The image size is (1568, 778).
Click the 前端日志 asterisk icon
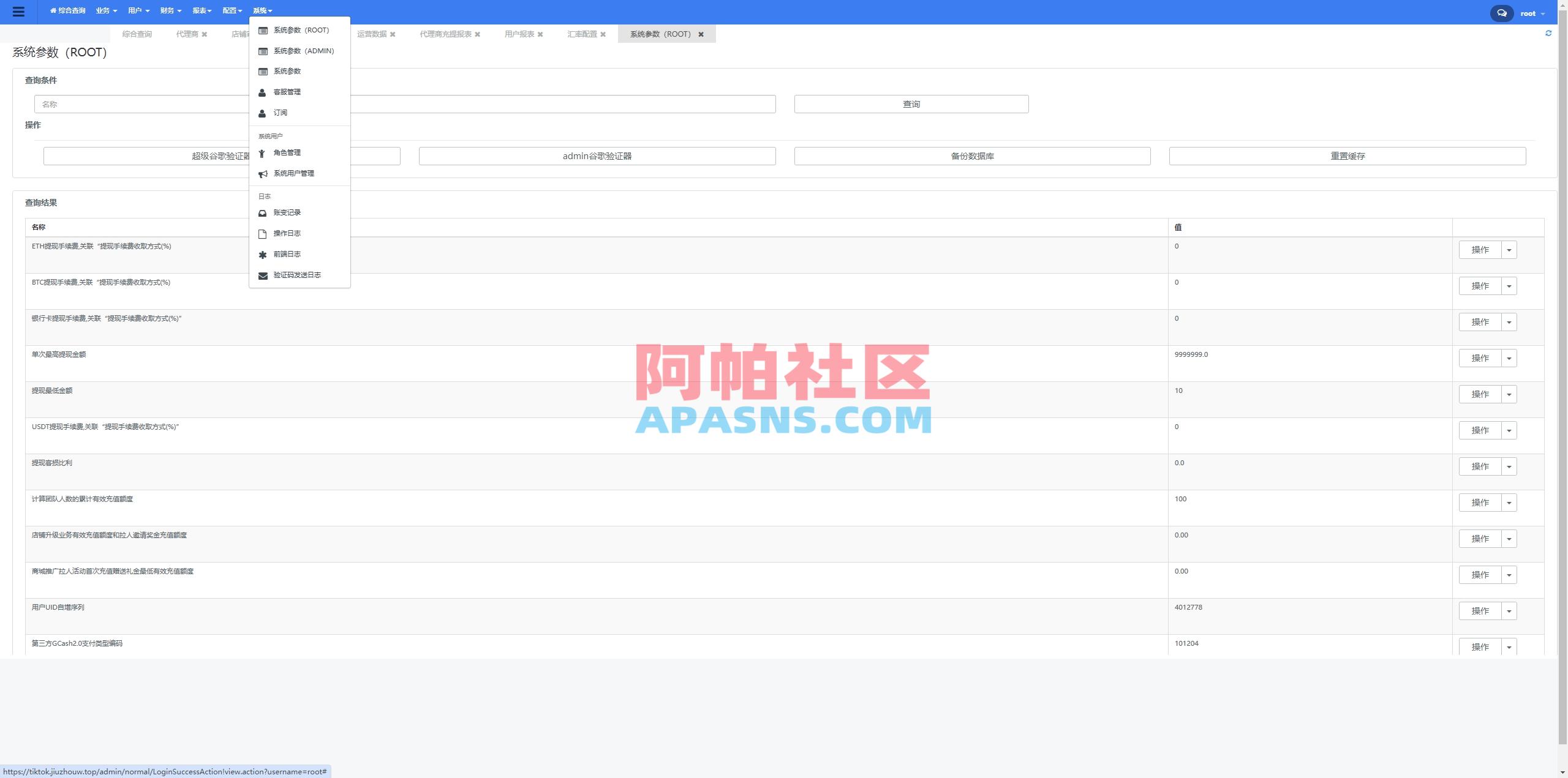point(263,253)
